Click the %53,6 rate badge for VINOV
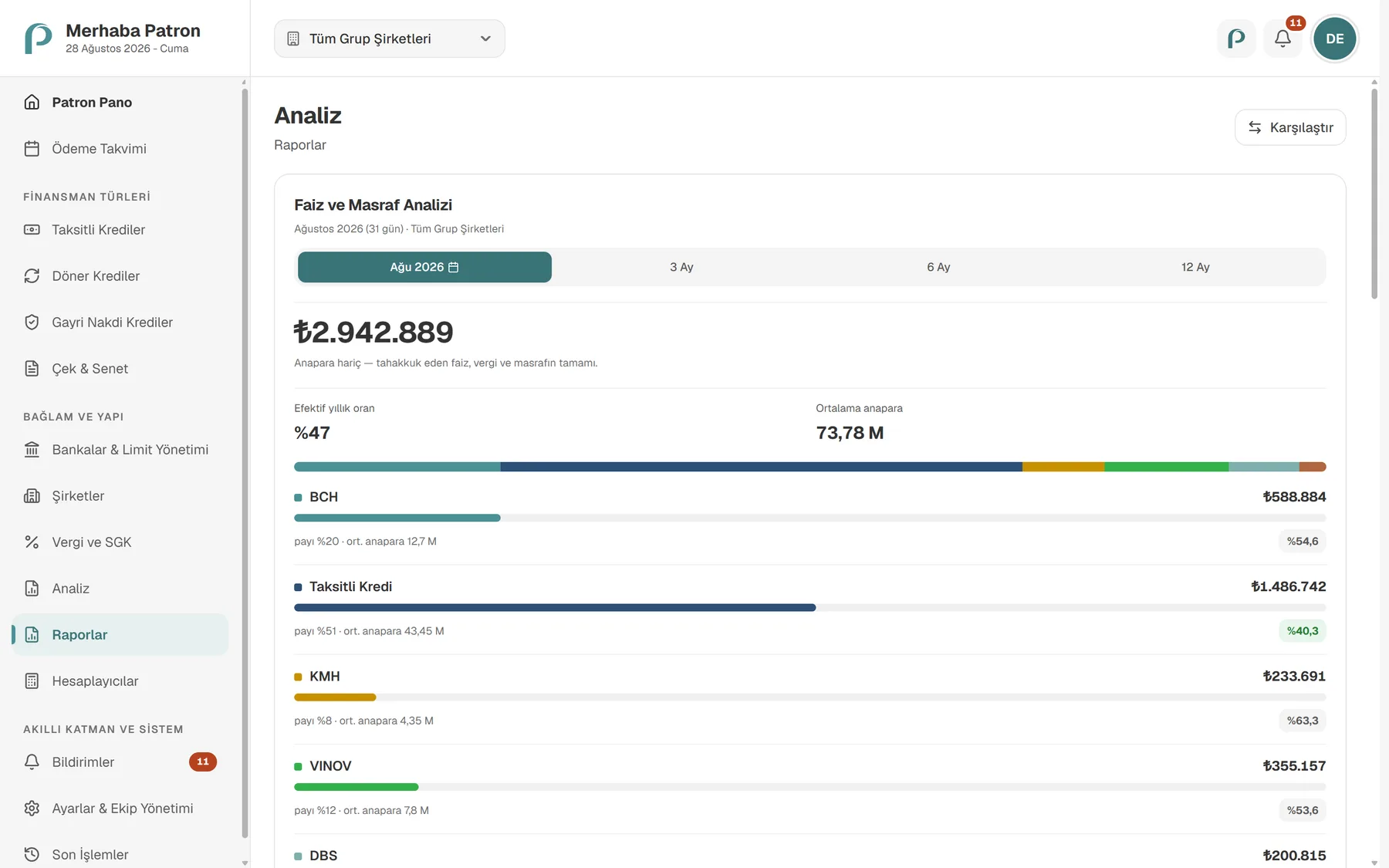 coord(1303,810)
